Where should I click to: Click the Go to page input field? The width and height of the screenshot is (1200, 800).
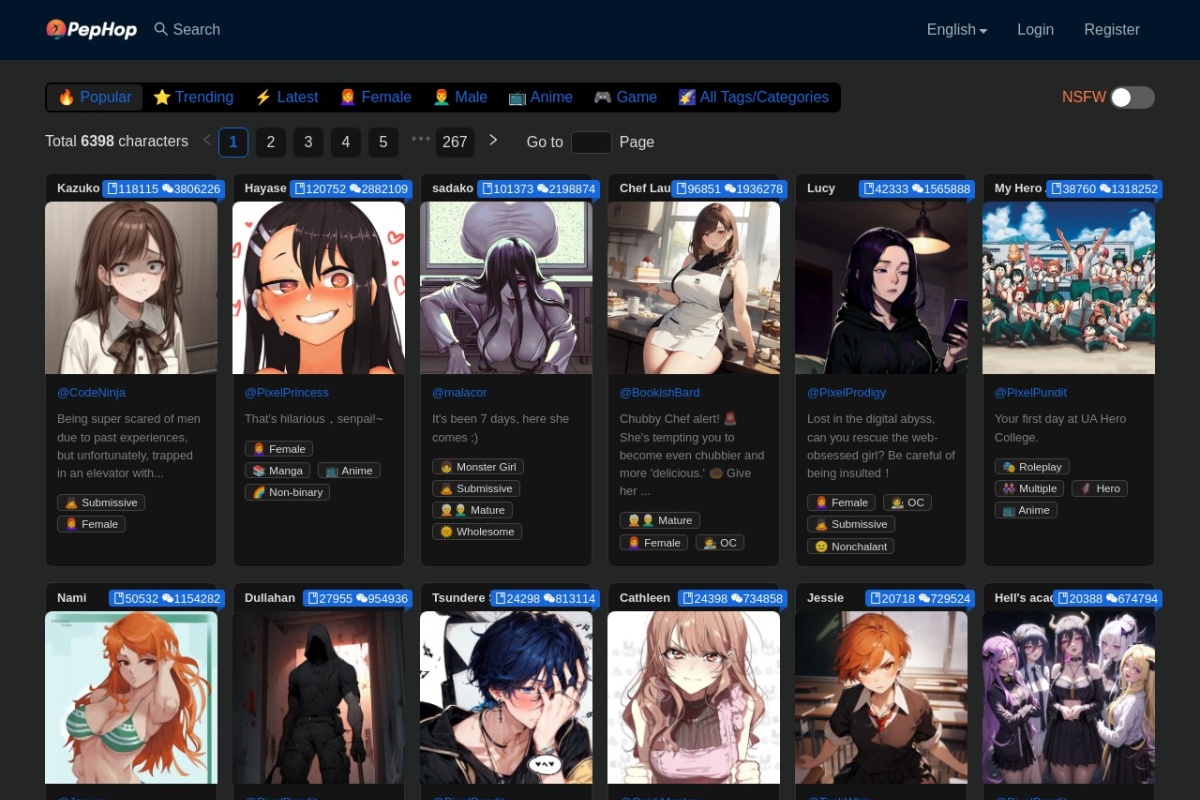(591, 142)
